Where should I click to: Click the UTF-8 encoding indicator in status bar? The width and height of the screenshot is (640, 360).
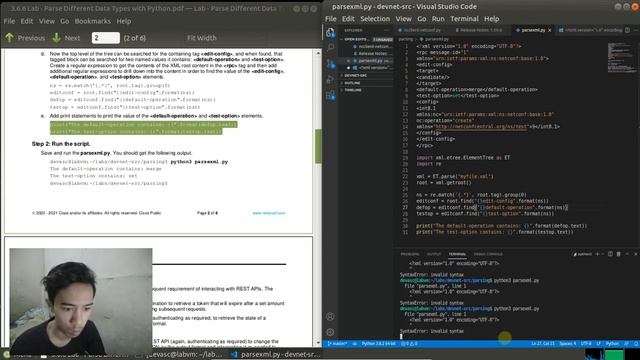coord(586,344)
